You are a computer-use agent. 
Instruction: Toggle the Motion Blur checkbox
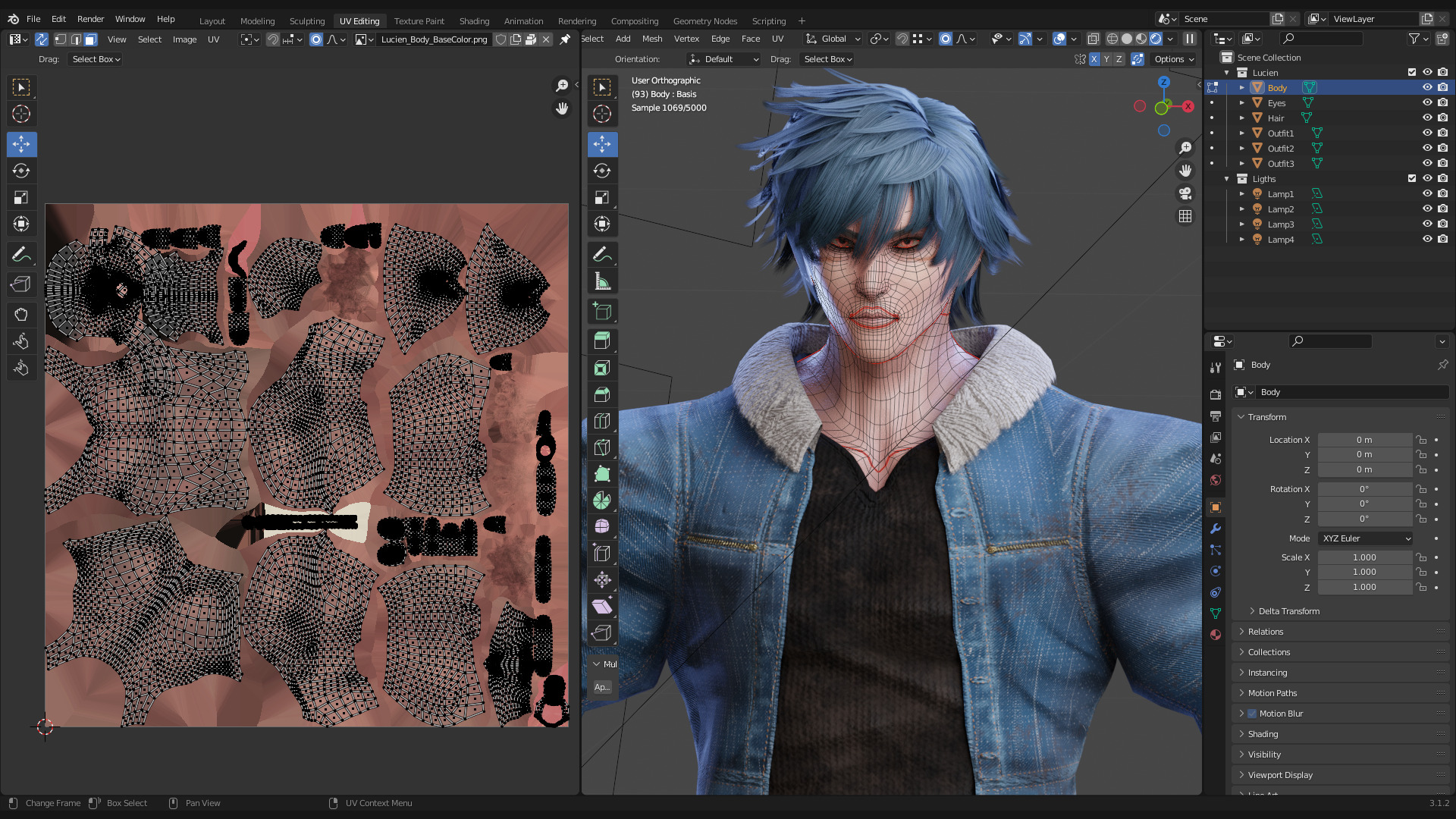tap(1252, 714)
